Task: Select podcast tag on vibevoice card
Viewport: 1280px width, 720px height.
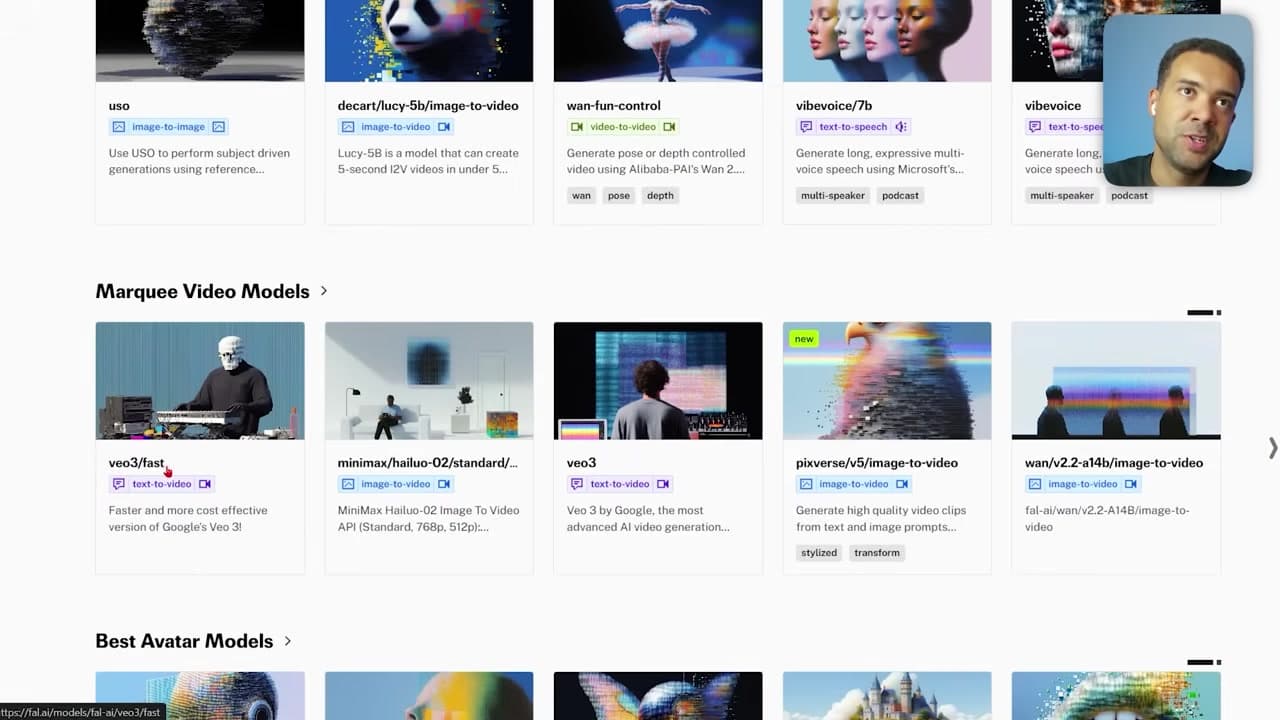Action: [1129, 196]
